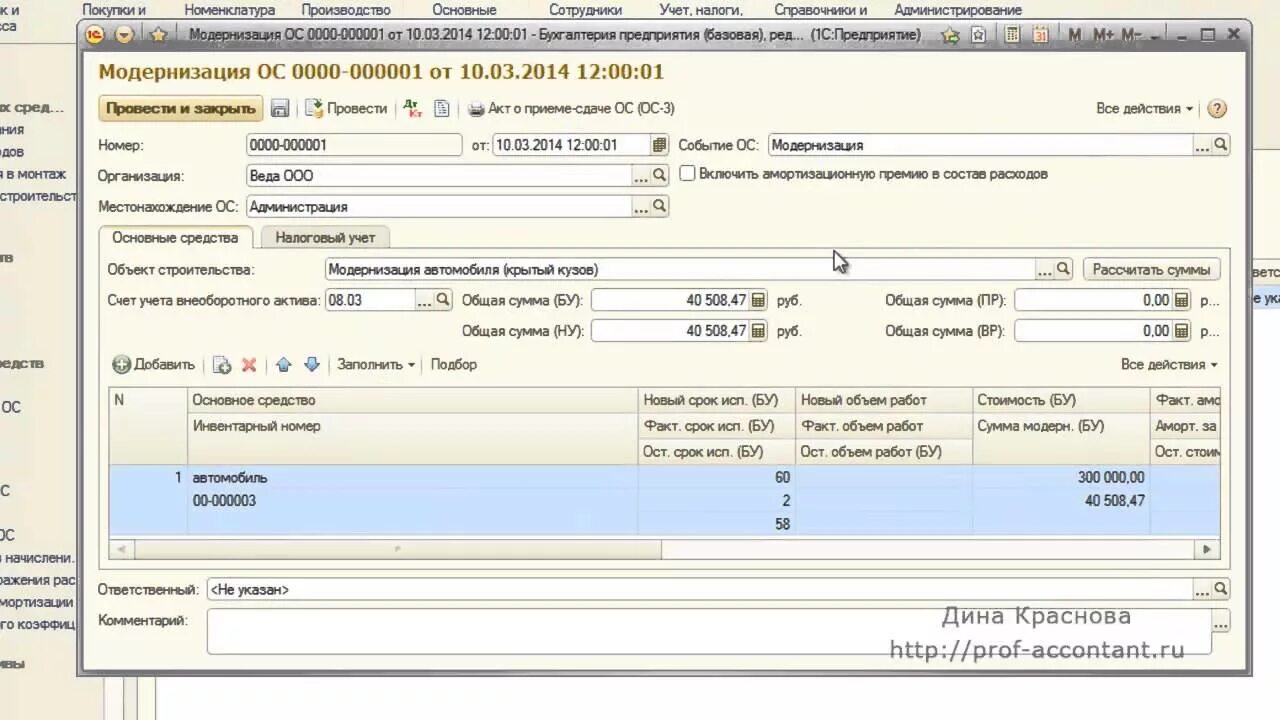Click the Общая сумма (БУ) value field
This screenshot has height=720, width=1280.
[x=669, y=300]
